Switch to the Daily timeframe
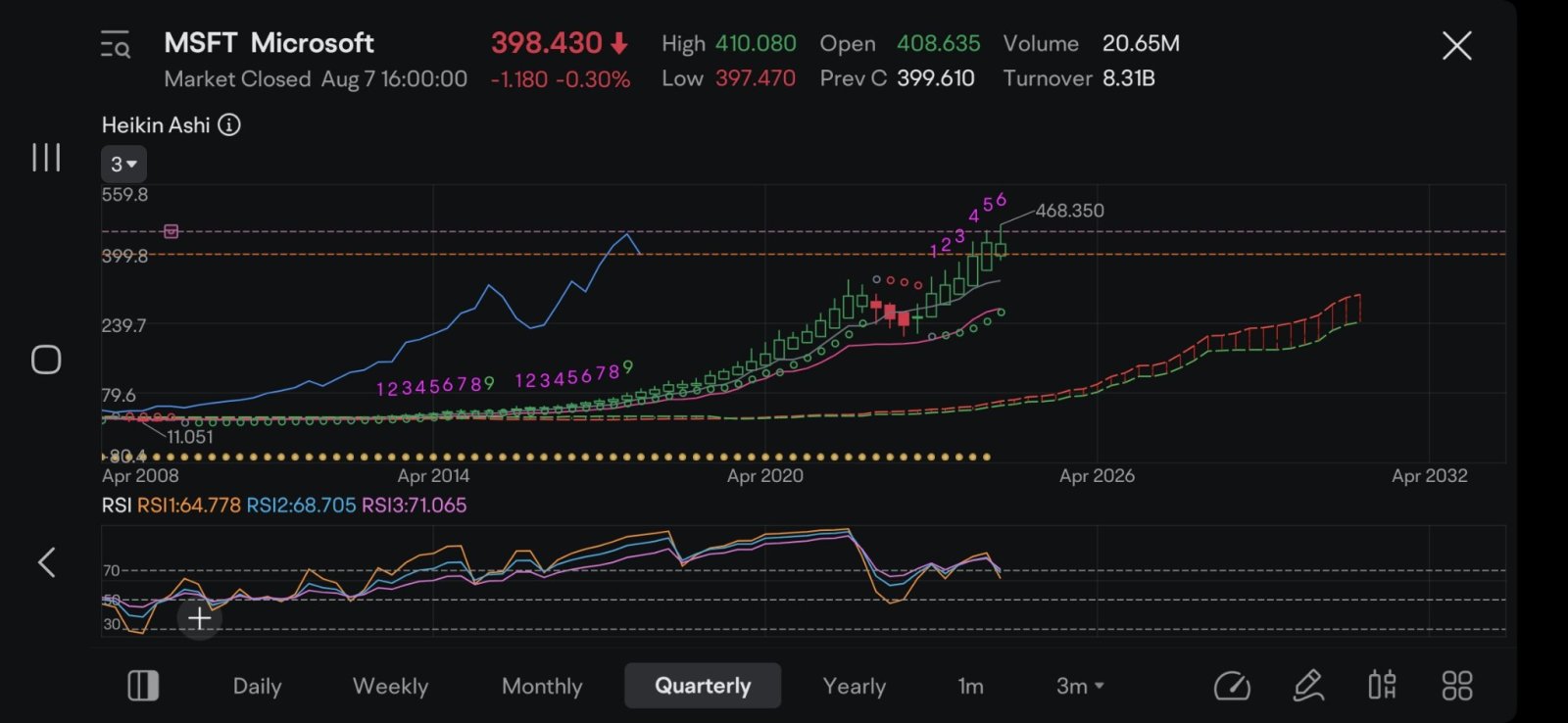1568x723 pixels. point(257,686)
